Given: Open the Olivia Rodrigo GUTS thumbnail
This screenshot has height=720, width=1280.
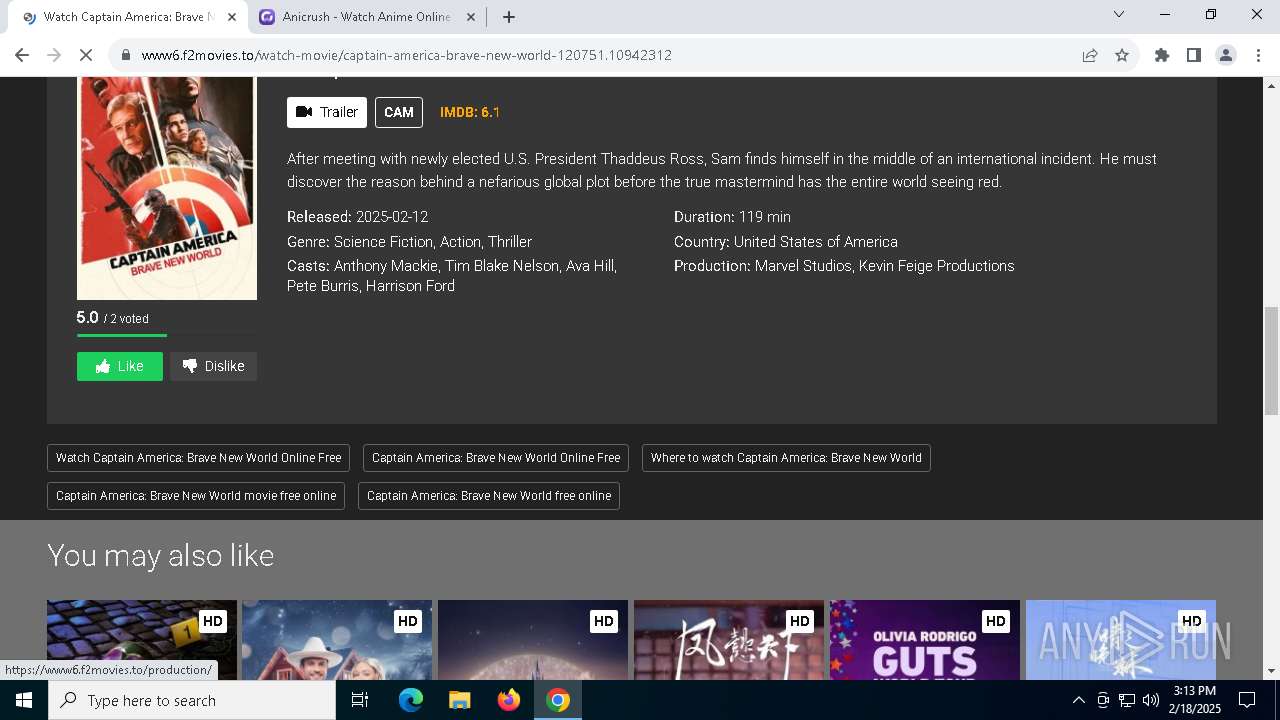Looking at the screenshot, I should tap(925, 640).
